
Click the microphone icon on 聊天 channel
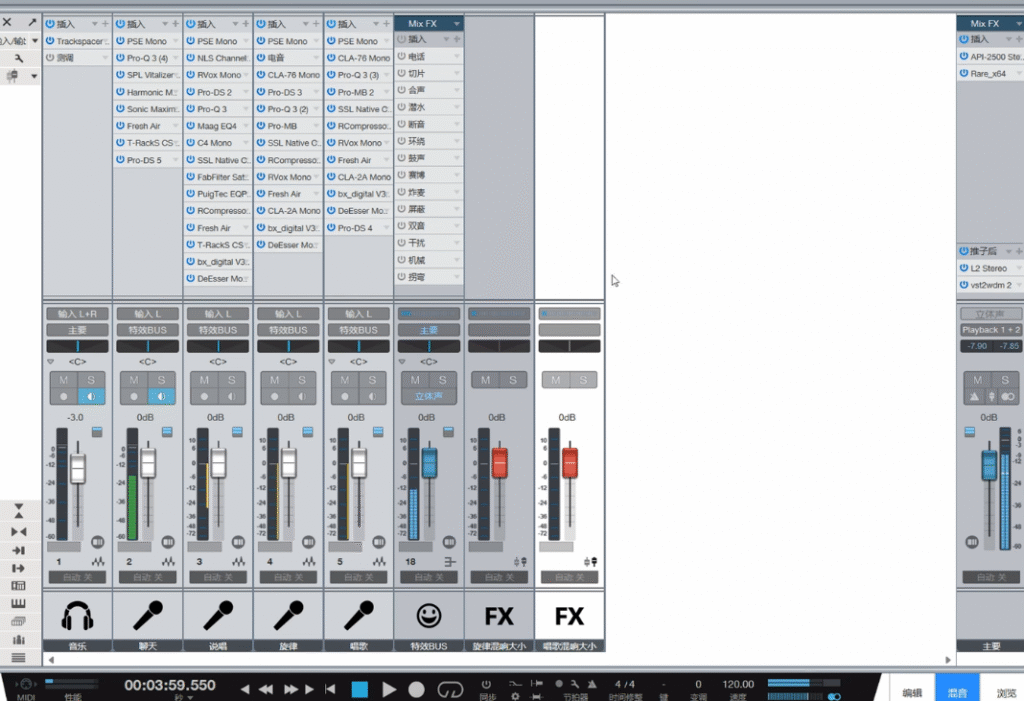[148, 615]
